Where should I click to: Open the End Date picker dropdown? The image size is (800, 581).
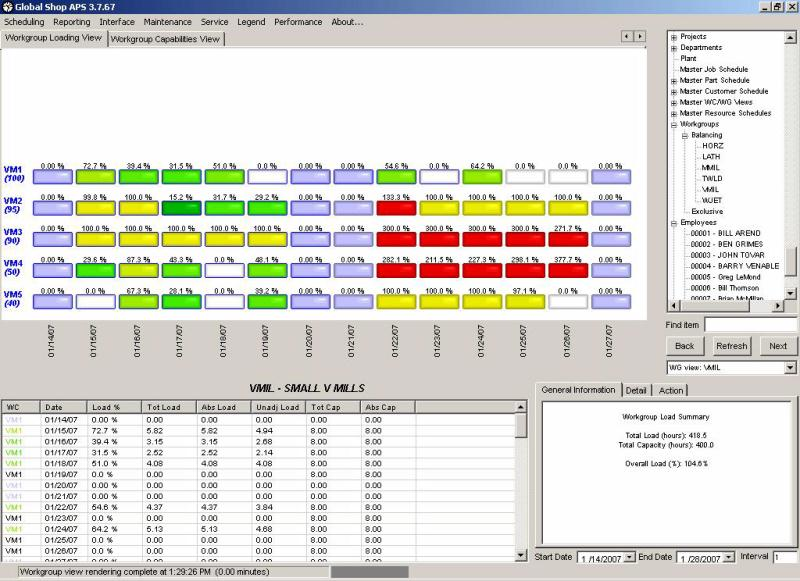click(729, 558)
